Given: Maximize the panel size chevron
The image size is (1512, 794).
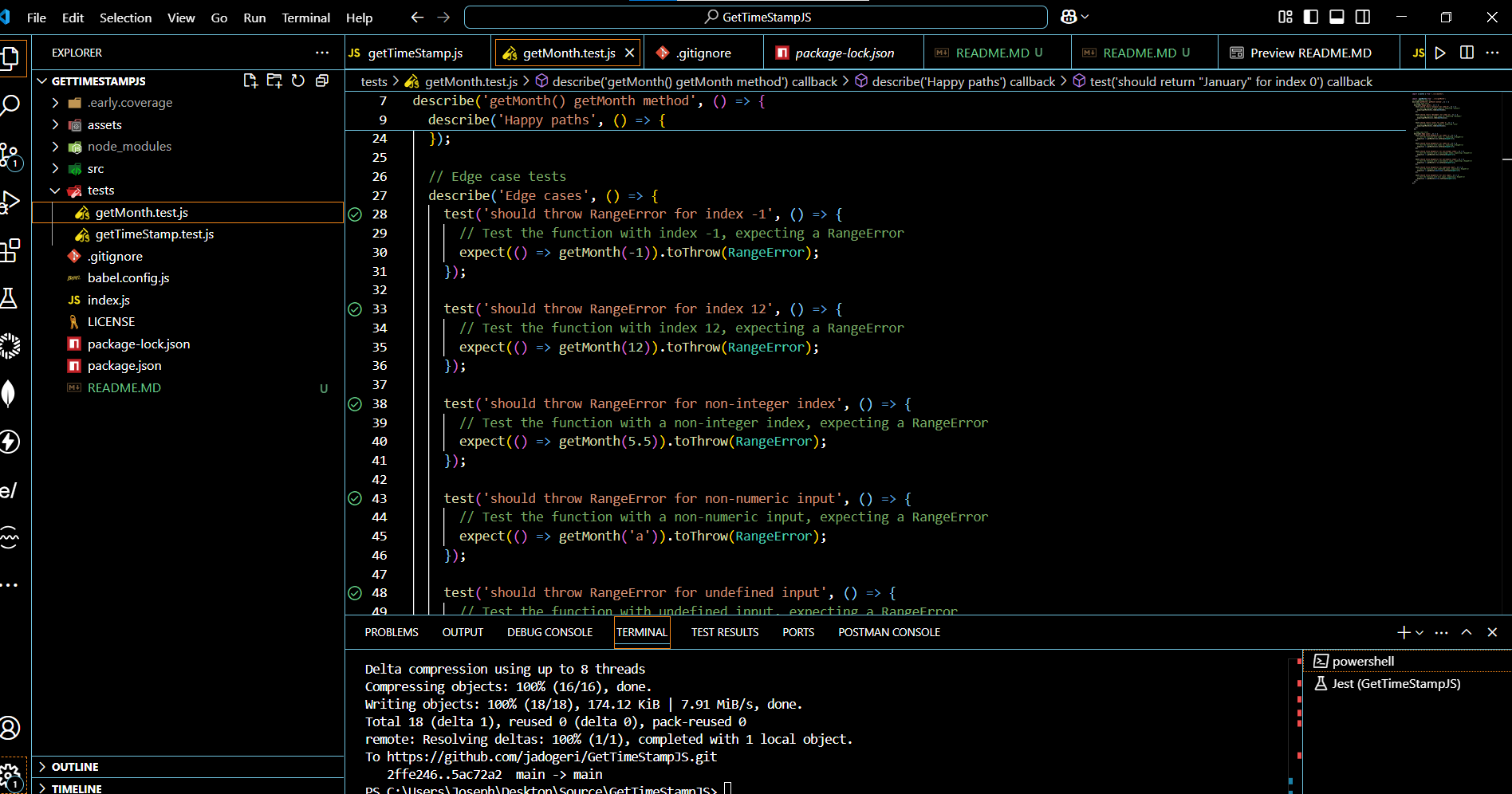Looking at the screenshot, I should [x=1467, y=632].
